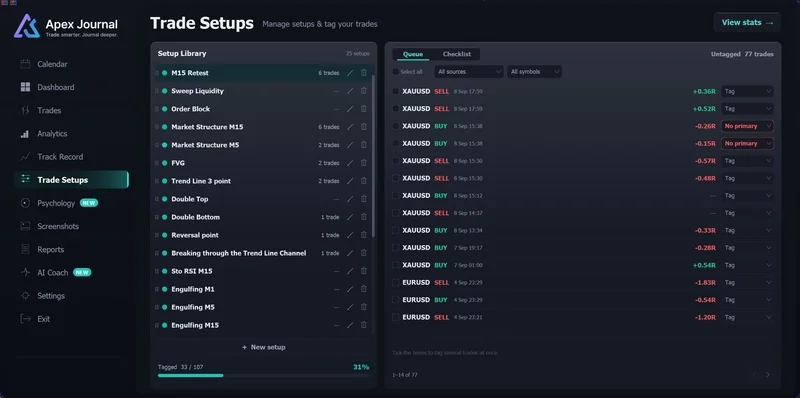Open the All symbols dropdown
This screenshot has width=800, height=398.
(x=535, y=72)
